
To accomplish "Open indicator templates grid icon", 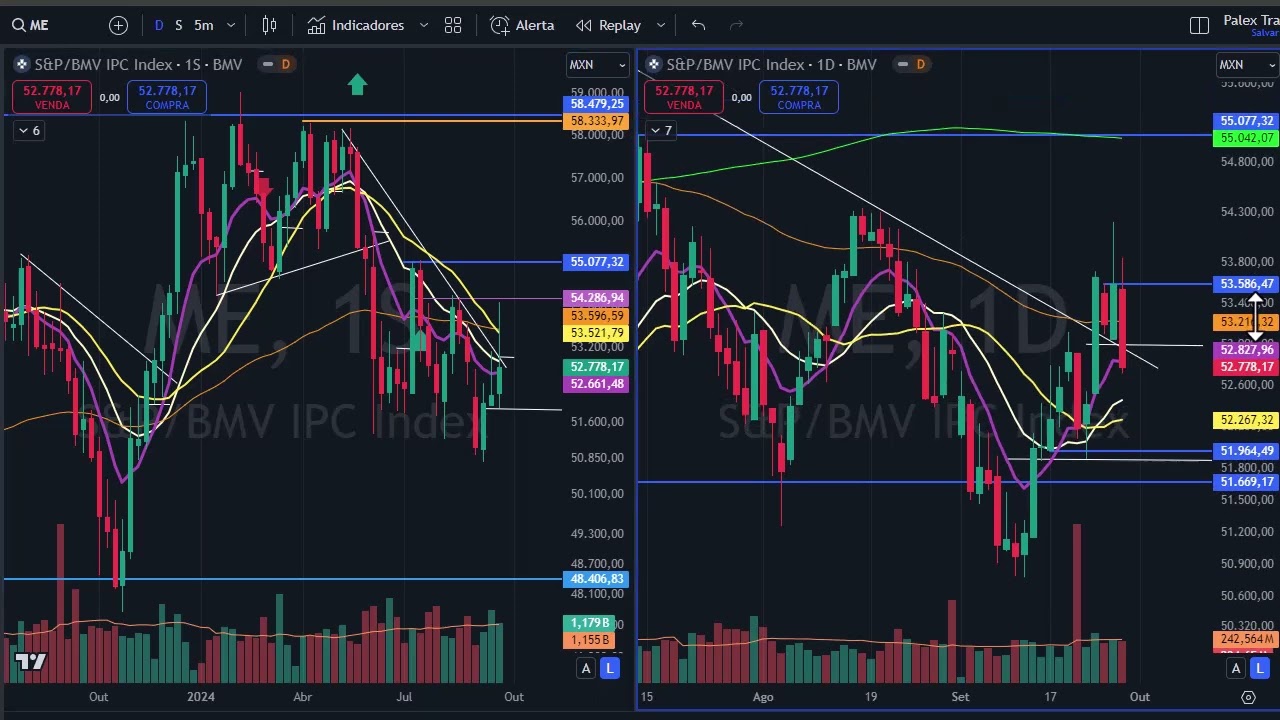I will pos(453,25).
